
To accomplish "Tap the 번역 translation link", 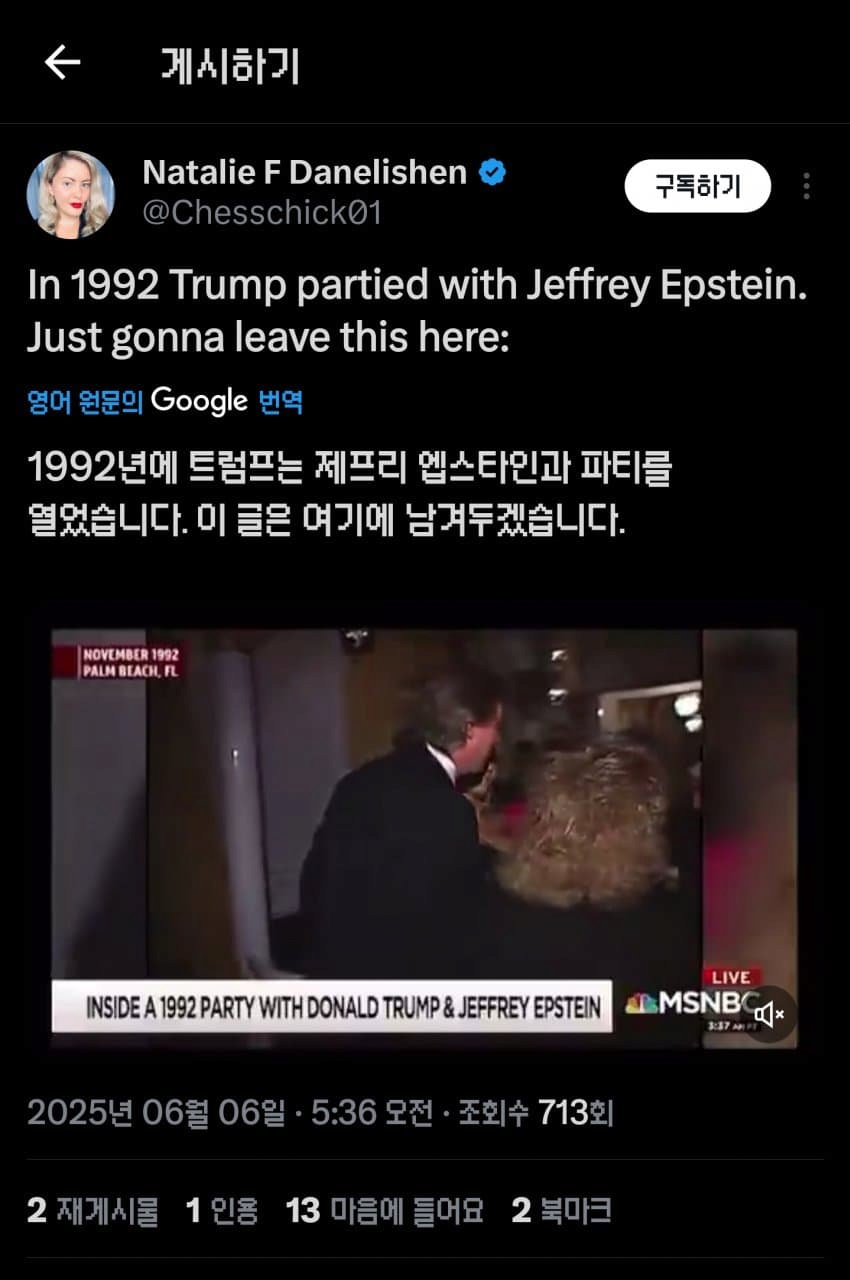I will pyautogui.click(x=281, y=402).
